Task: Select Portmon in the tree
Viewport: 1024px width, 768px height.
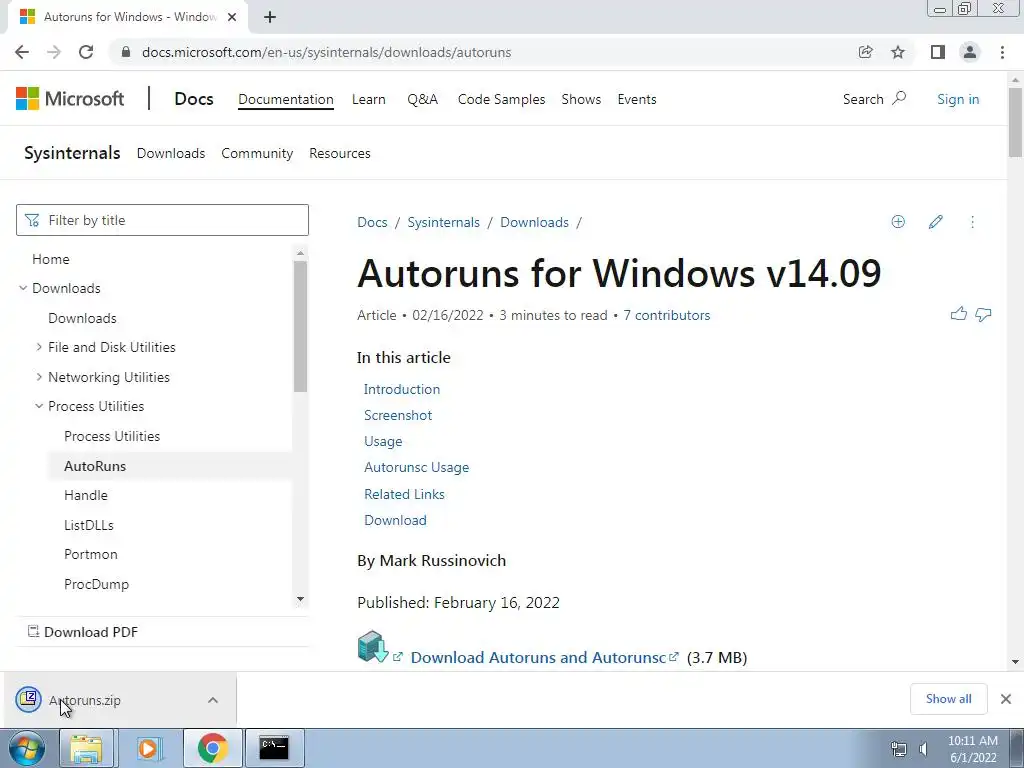Action: (91, 554)
